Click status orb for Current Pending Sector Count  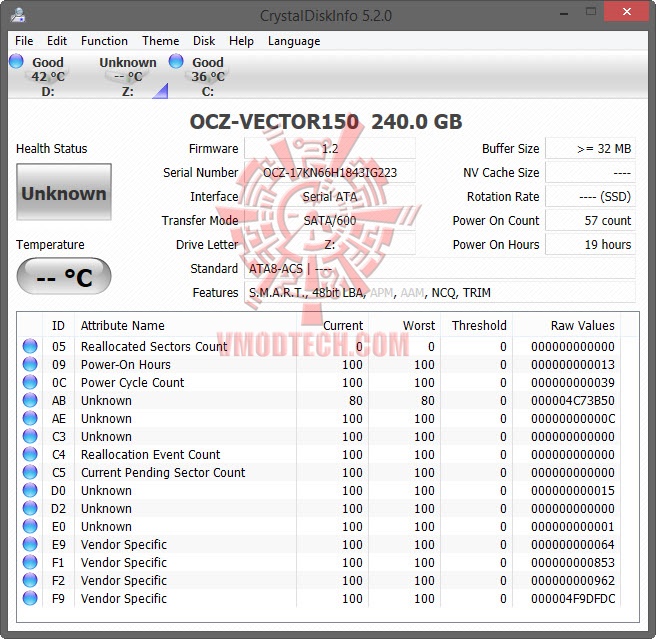pos(30,472)
